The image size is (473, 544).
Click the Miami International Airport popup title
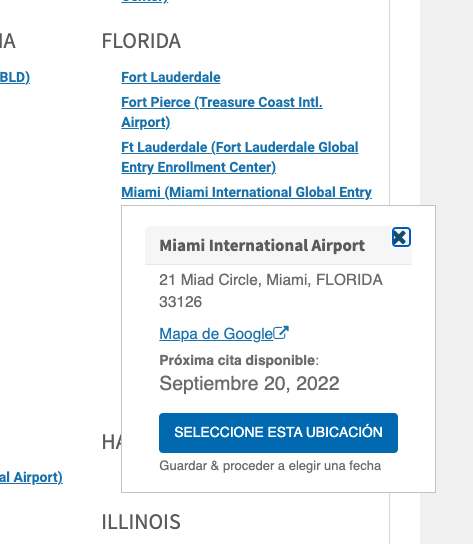point(262,245)
